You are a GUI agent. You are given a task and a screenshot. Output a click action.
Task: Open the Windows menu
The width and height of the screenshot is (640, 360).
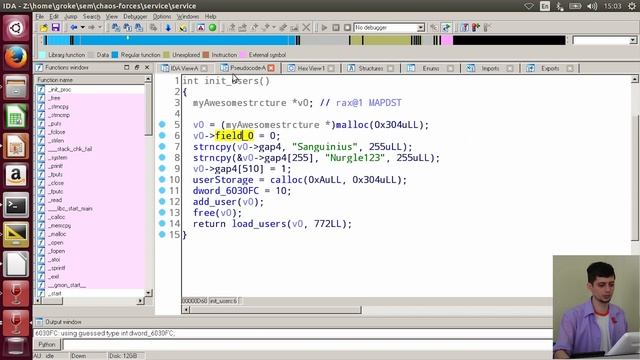point(188,16)
